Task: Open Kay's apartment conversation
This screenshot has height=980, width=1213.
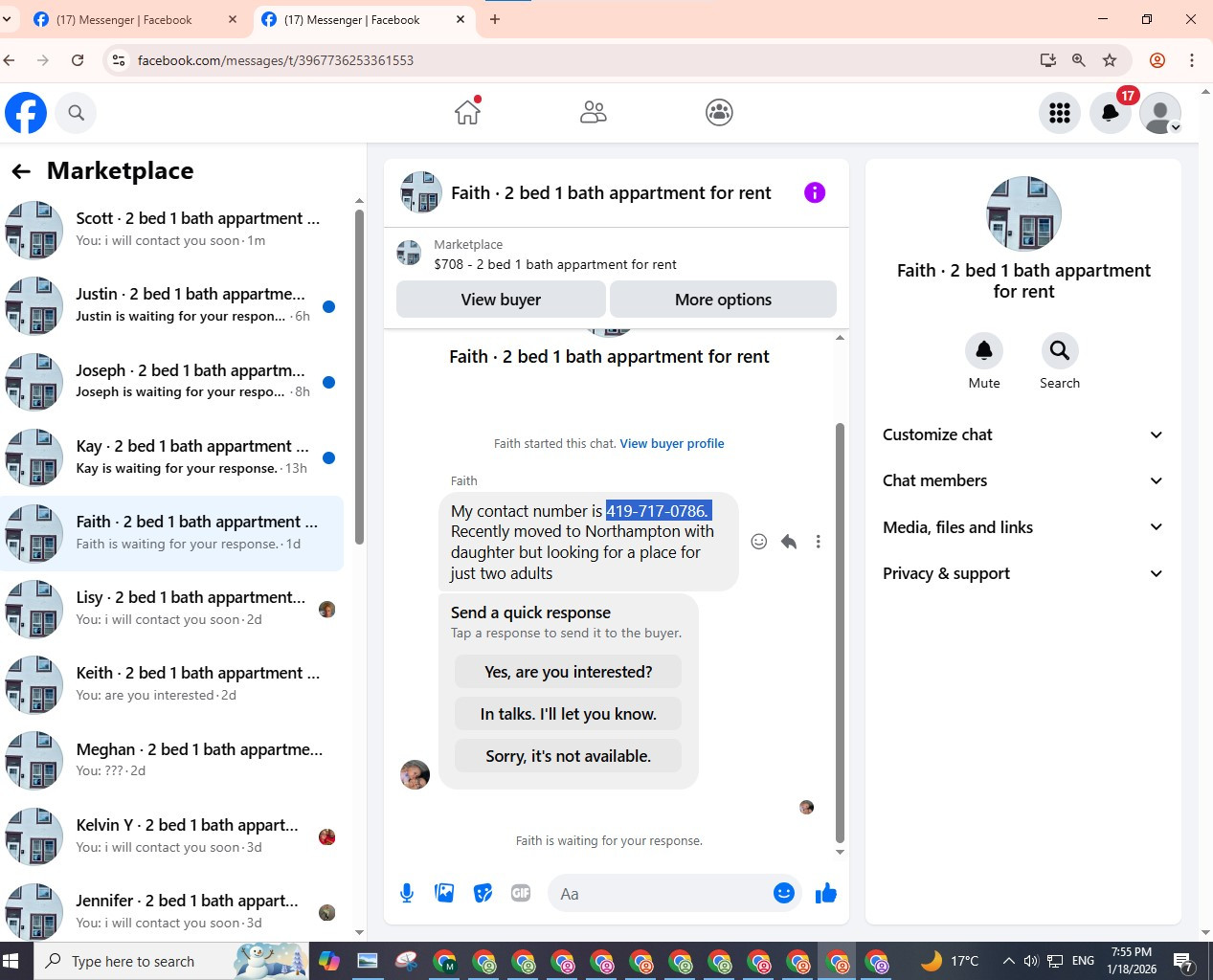Action: click(172, 457)
